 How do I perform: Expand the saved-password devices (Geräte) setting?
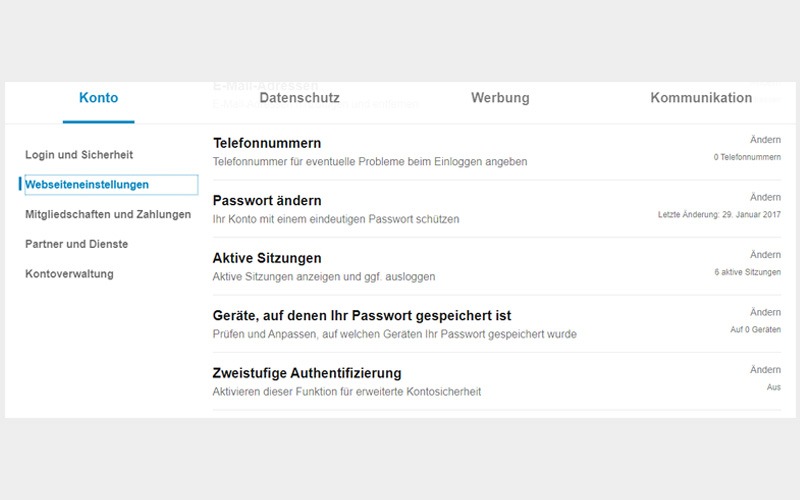(x=362, y=316)
